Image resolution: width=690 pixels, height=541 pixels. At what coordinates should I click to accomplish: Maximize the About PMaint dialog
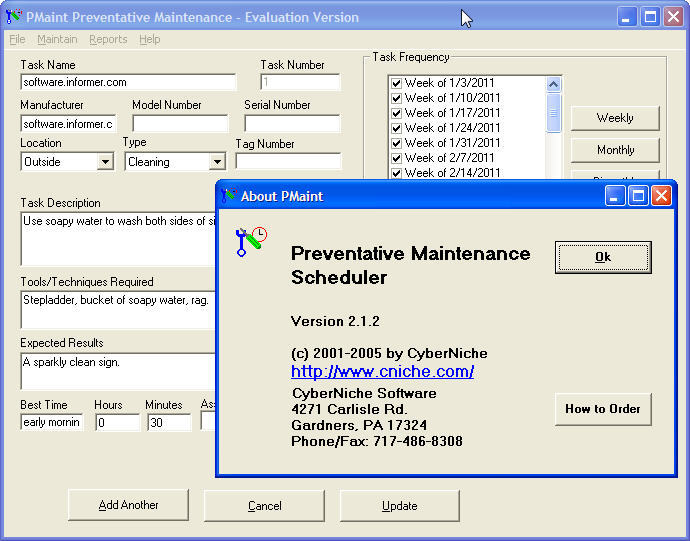(638, 196)
